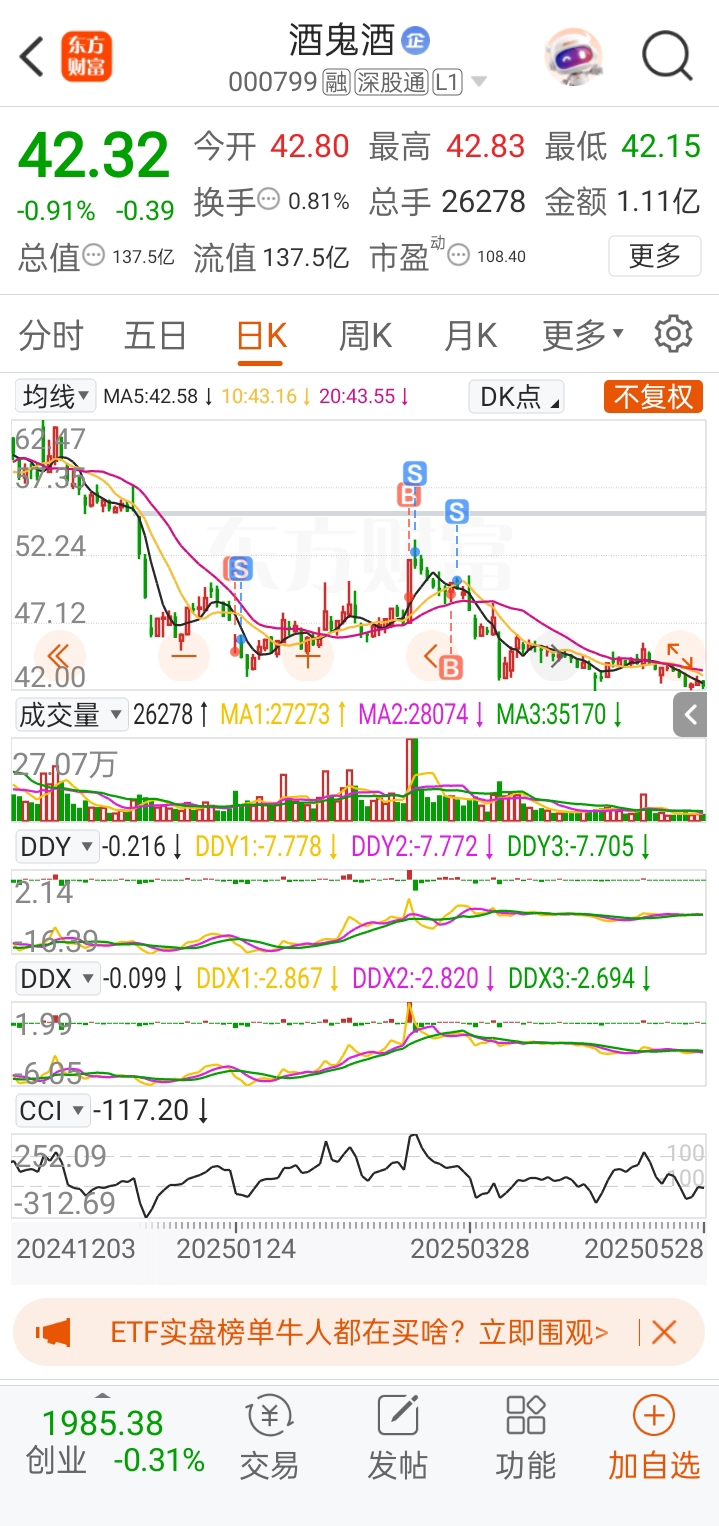Open the 均线 indicator dropdown
The width and height of the screenshot is (719, 1526).
click(x=57, y=396)
